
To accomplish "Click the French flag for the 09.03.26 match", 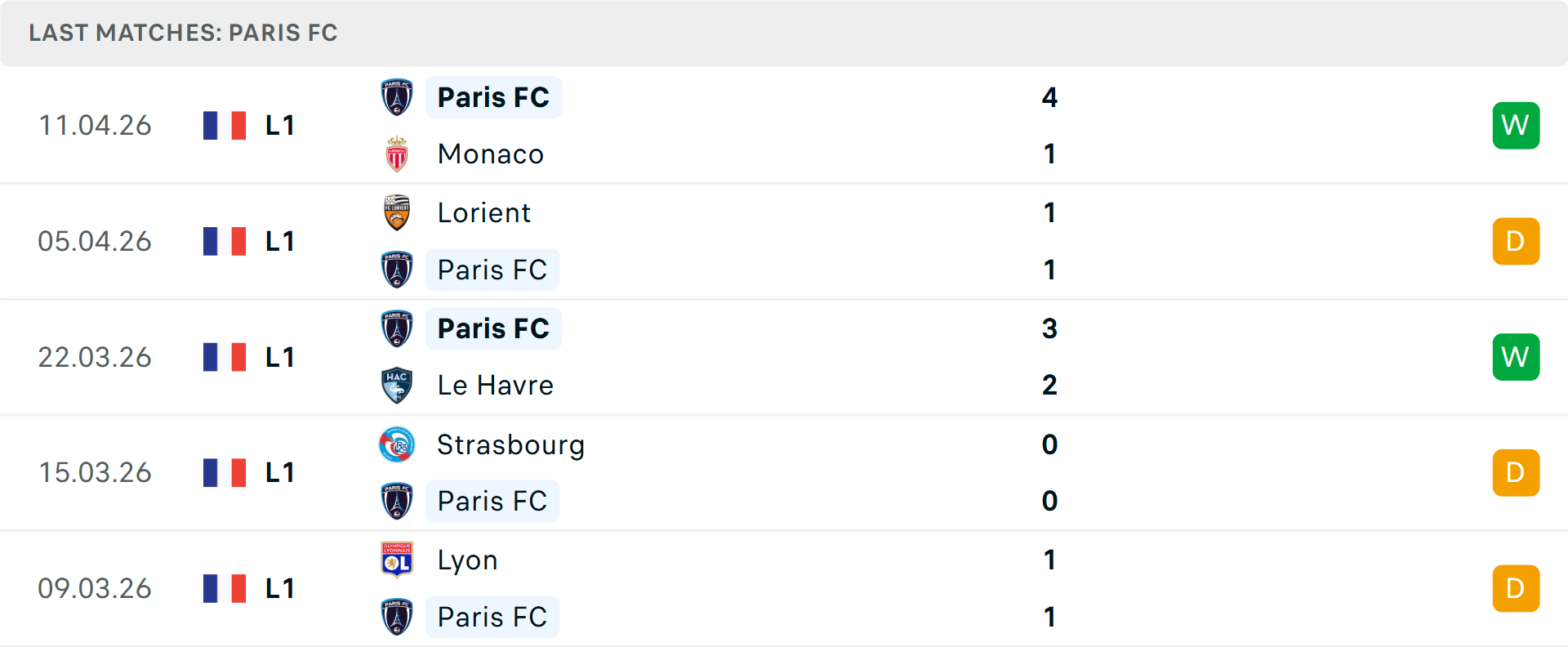I will tap(225, 588).
